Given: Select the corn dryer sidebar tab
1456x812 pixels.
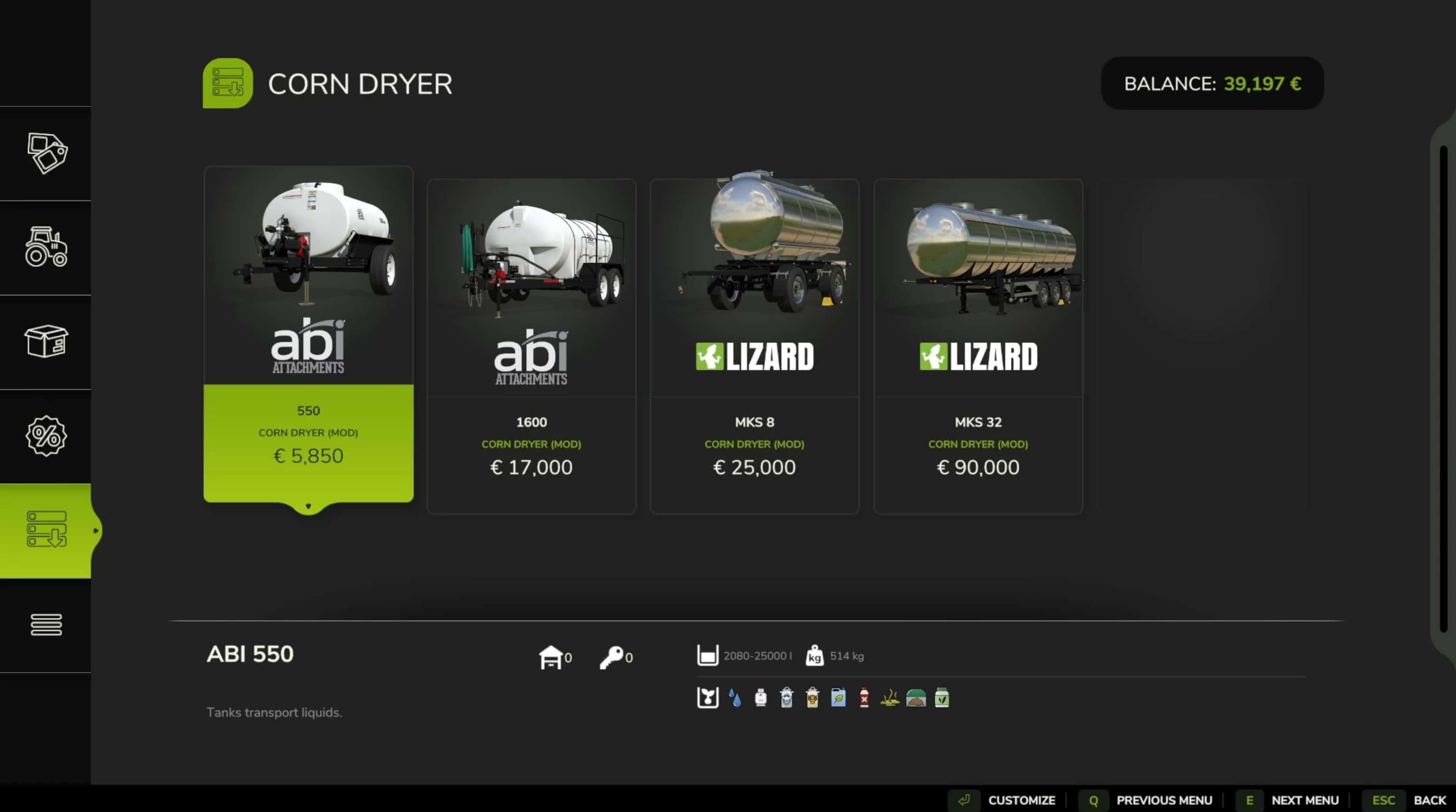Looking at the screenshot, I should 47,530.
